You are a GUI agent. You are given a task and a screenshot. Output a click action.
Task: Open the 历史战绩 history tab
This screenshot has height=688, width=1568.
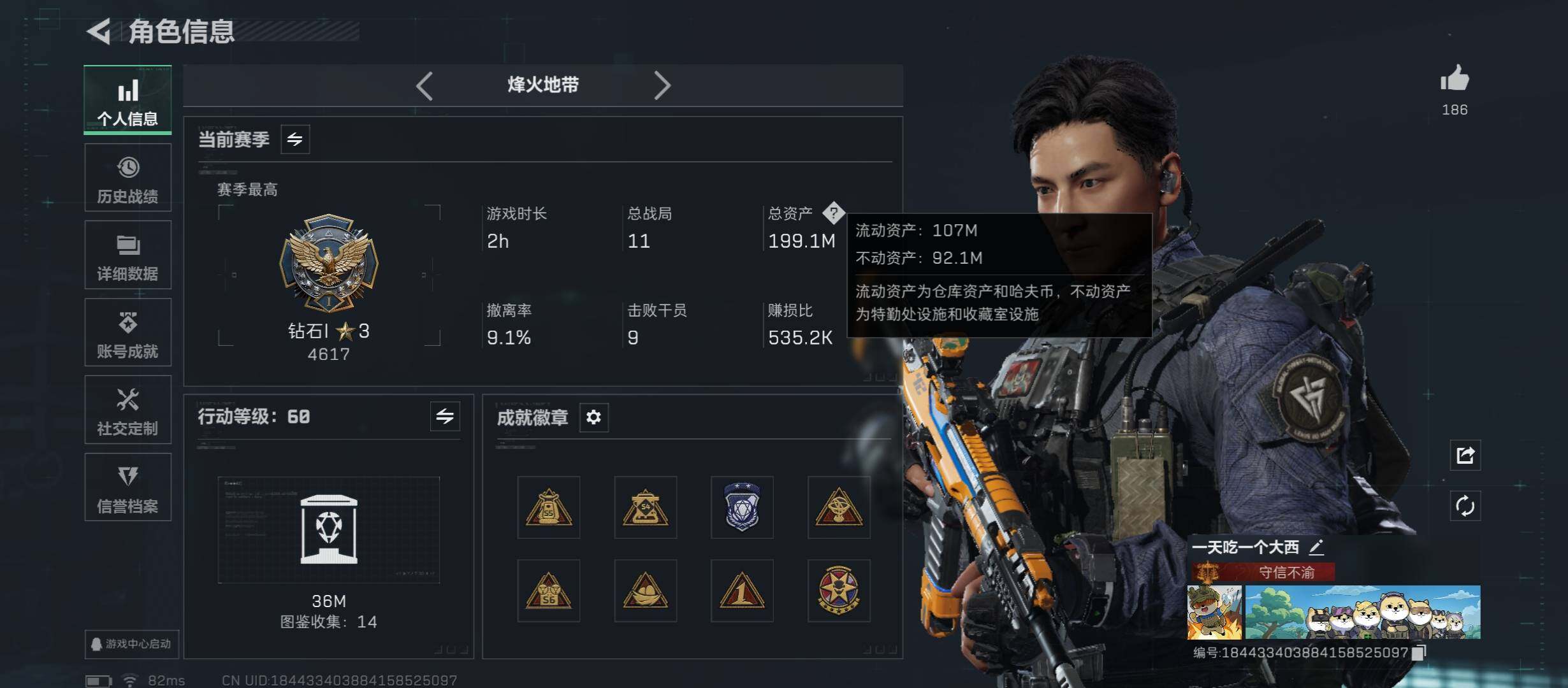click(x=127, y=178)
